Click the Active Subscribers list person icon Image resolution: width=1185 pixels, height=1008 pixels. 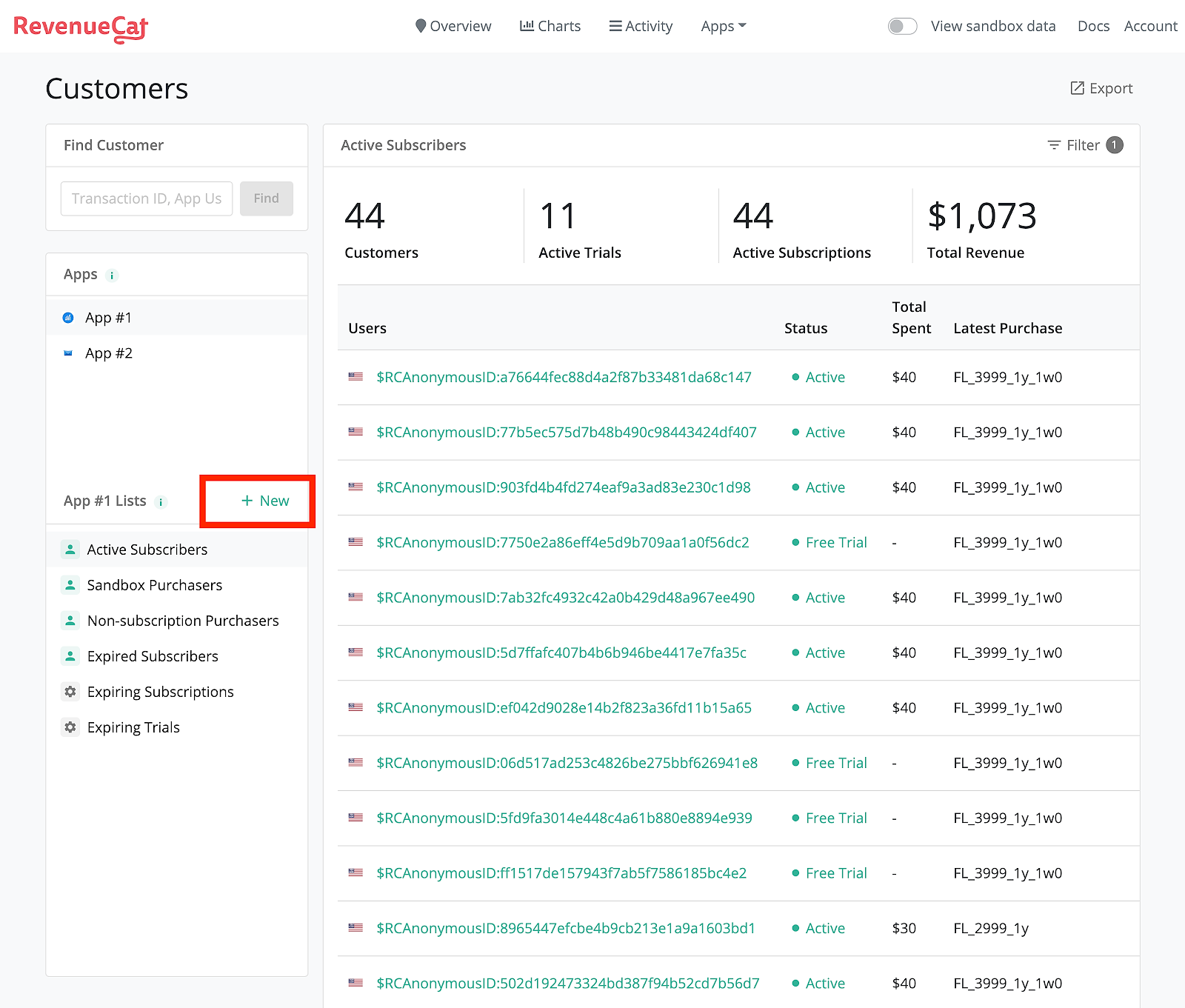pyautogui.click(x=70, y=550)
